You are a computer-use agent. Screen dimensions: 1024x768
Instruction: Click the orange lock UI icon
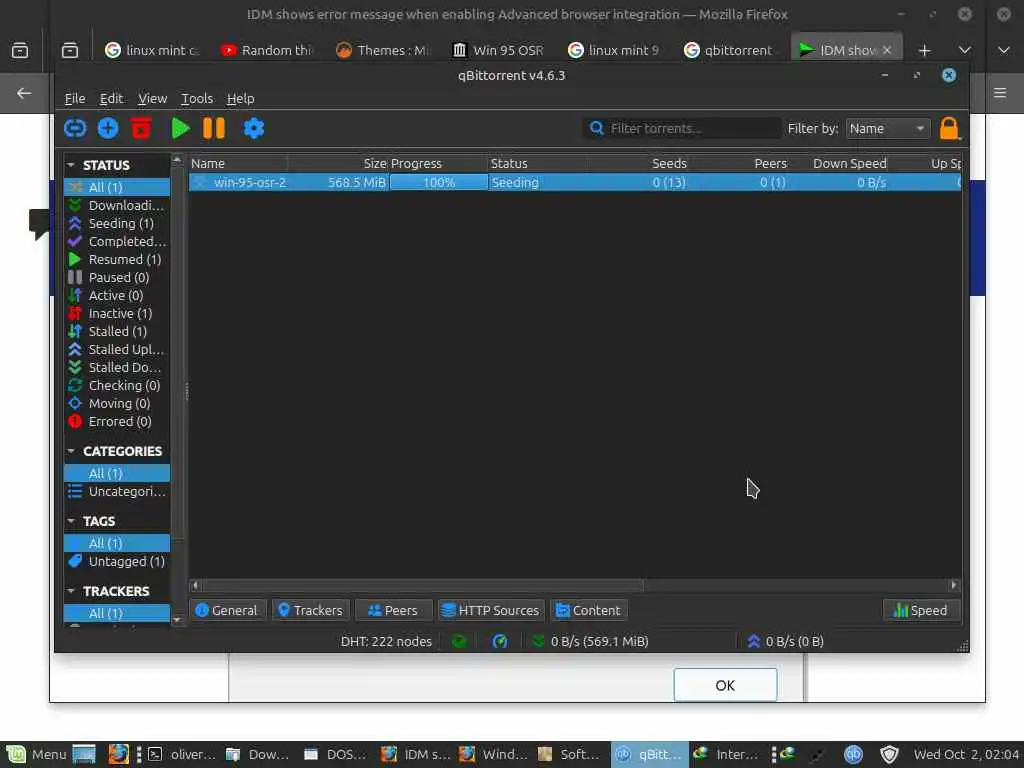(950, 128)
